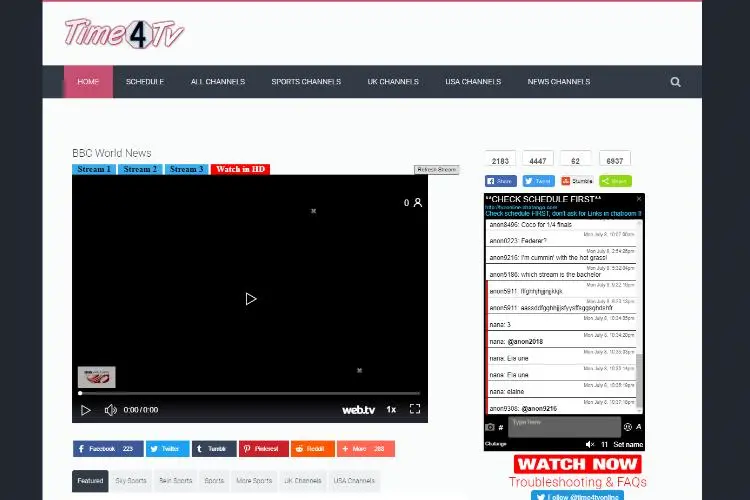
Task: Click the play button in the player control bar
Action: 86,410
